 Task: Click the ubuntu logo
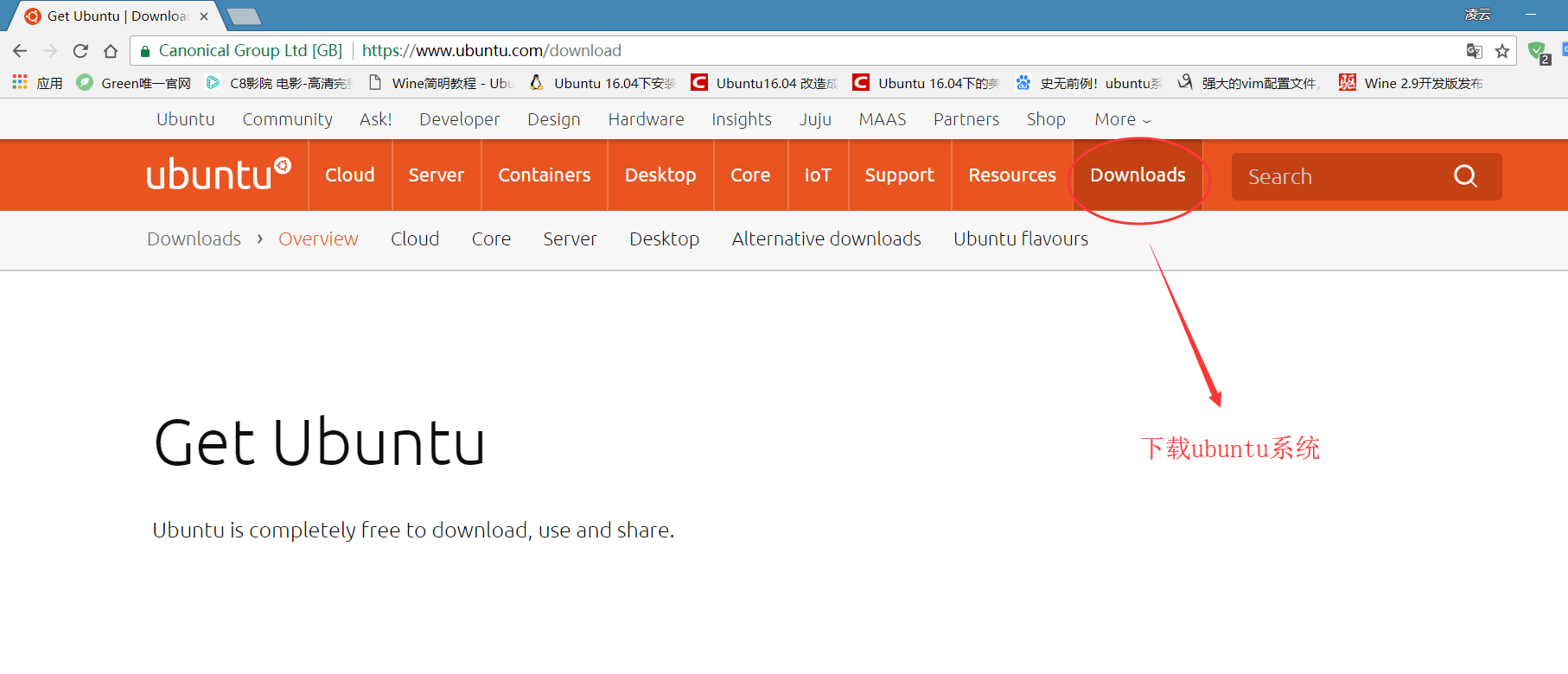(x=218, y=175)
